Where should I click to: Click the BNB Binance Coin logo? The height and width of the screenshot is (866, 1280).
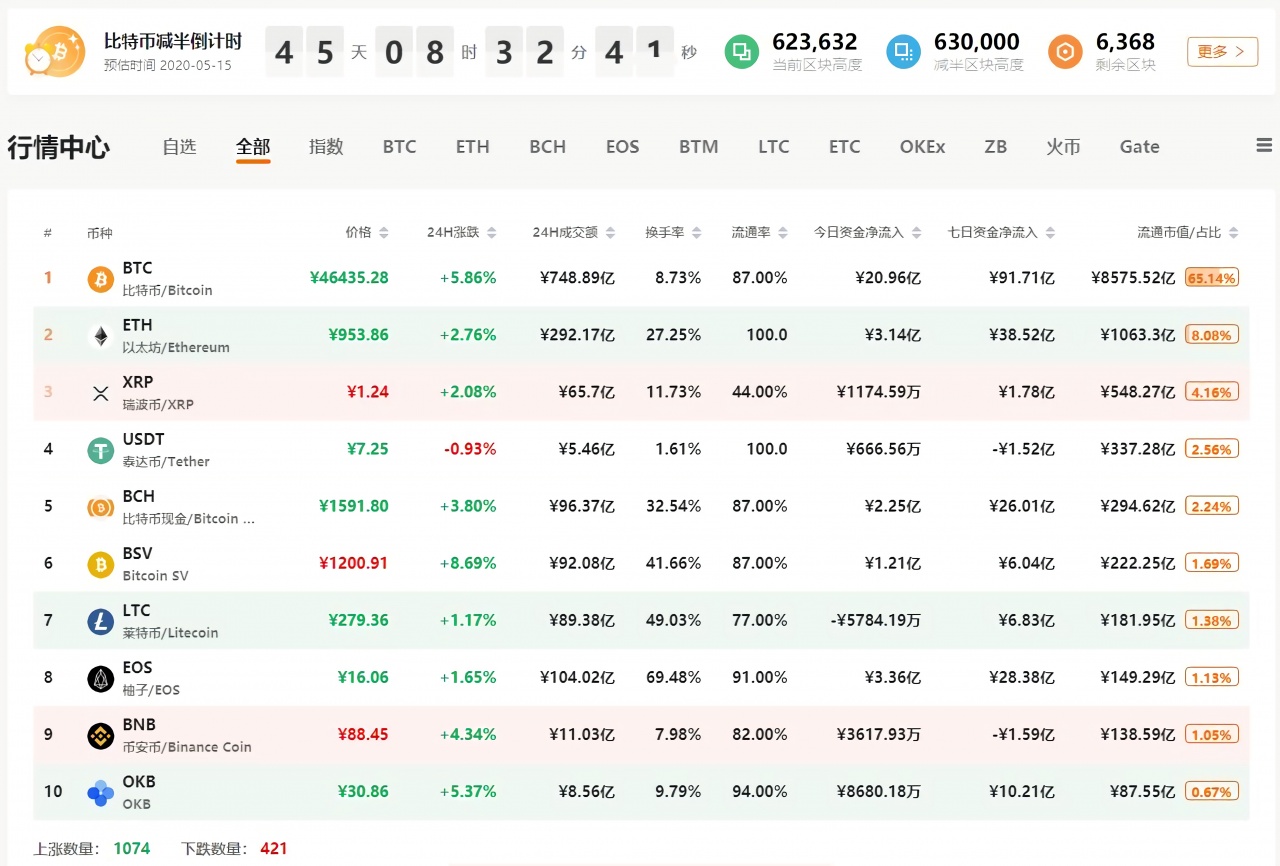100,736
